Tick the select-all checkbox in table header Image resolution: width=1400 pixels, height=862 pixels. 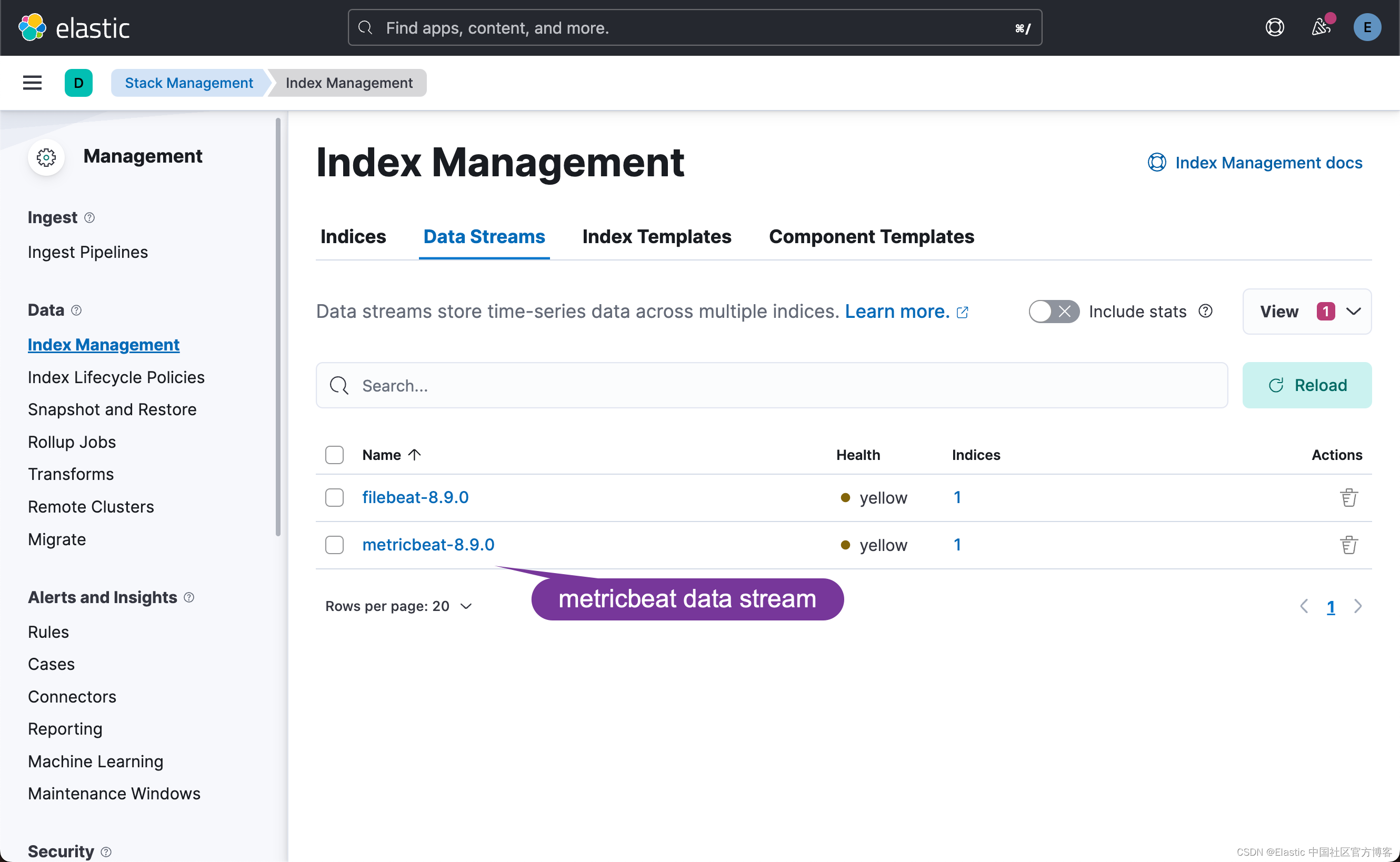335,455
